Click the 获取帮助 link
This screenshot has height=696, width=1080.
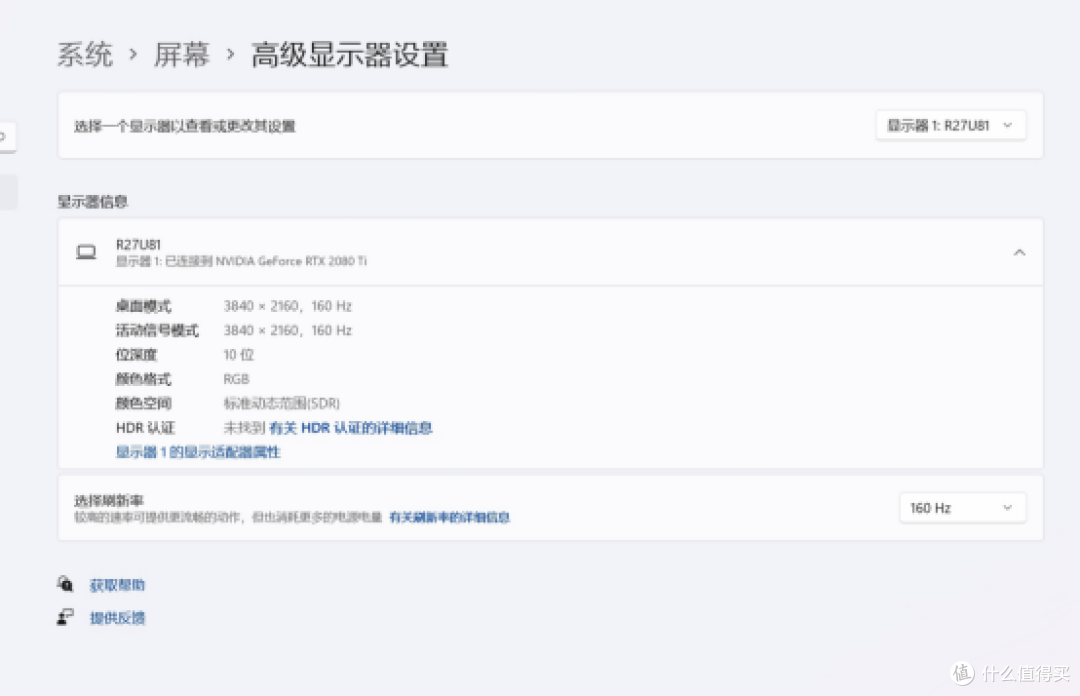(117, 585)
